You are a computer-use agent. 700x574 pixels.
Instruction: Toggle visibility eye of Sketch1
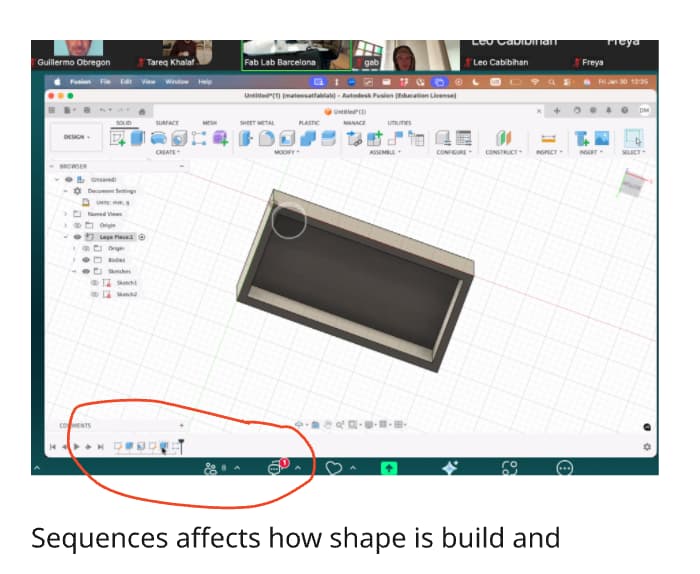click(x=95, y=283)
